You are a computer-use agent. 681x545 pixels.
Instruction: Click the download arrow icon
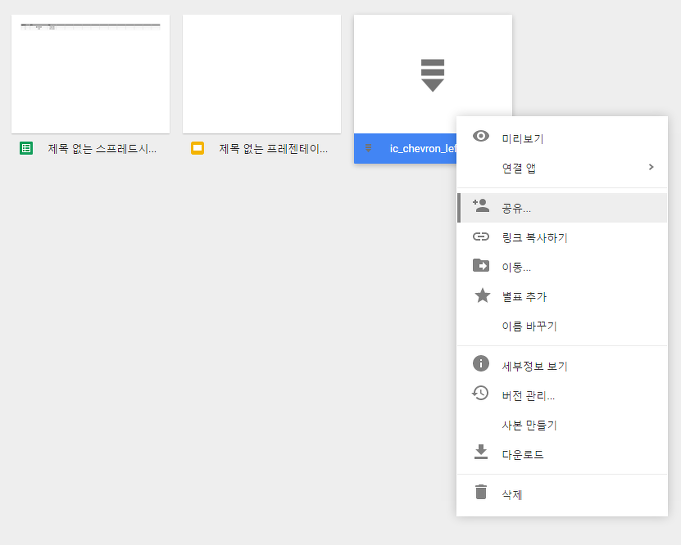(x=481, y=452)
